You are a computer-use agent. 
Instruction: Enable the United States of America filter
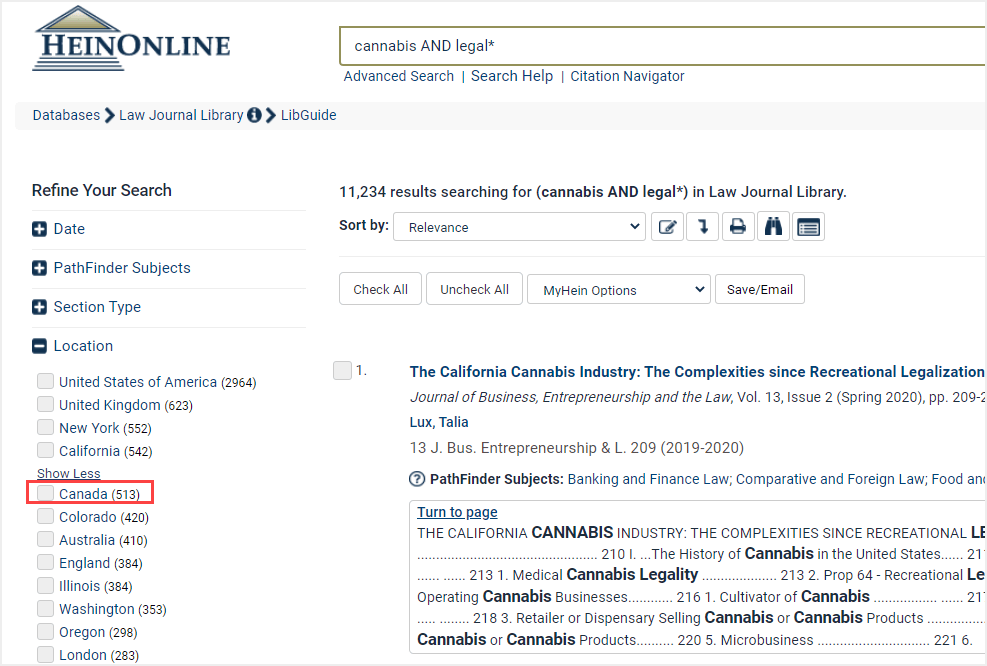tap(45, 381)
